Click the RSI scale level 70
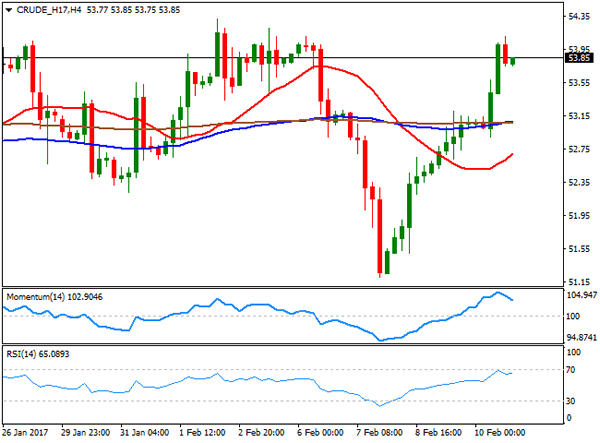The width and height of the screenshot is (600, 443). [x=571, y=370]
